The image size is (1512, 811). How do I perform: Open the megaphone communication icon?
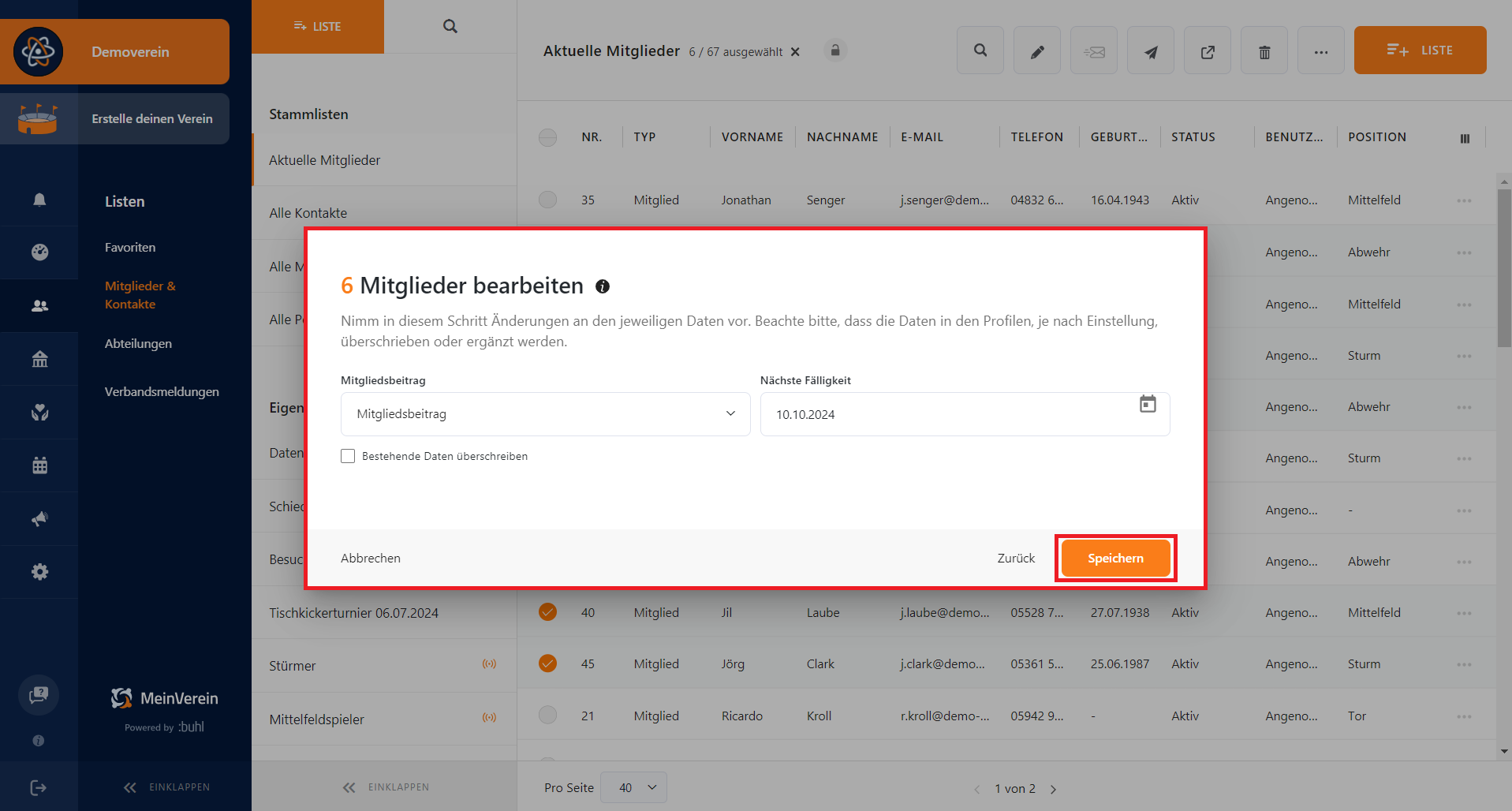click(x=39, y=518)
